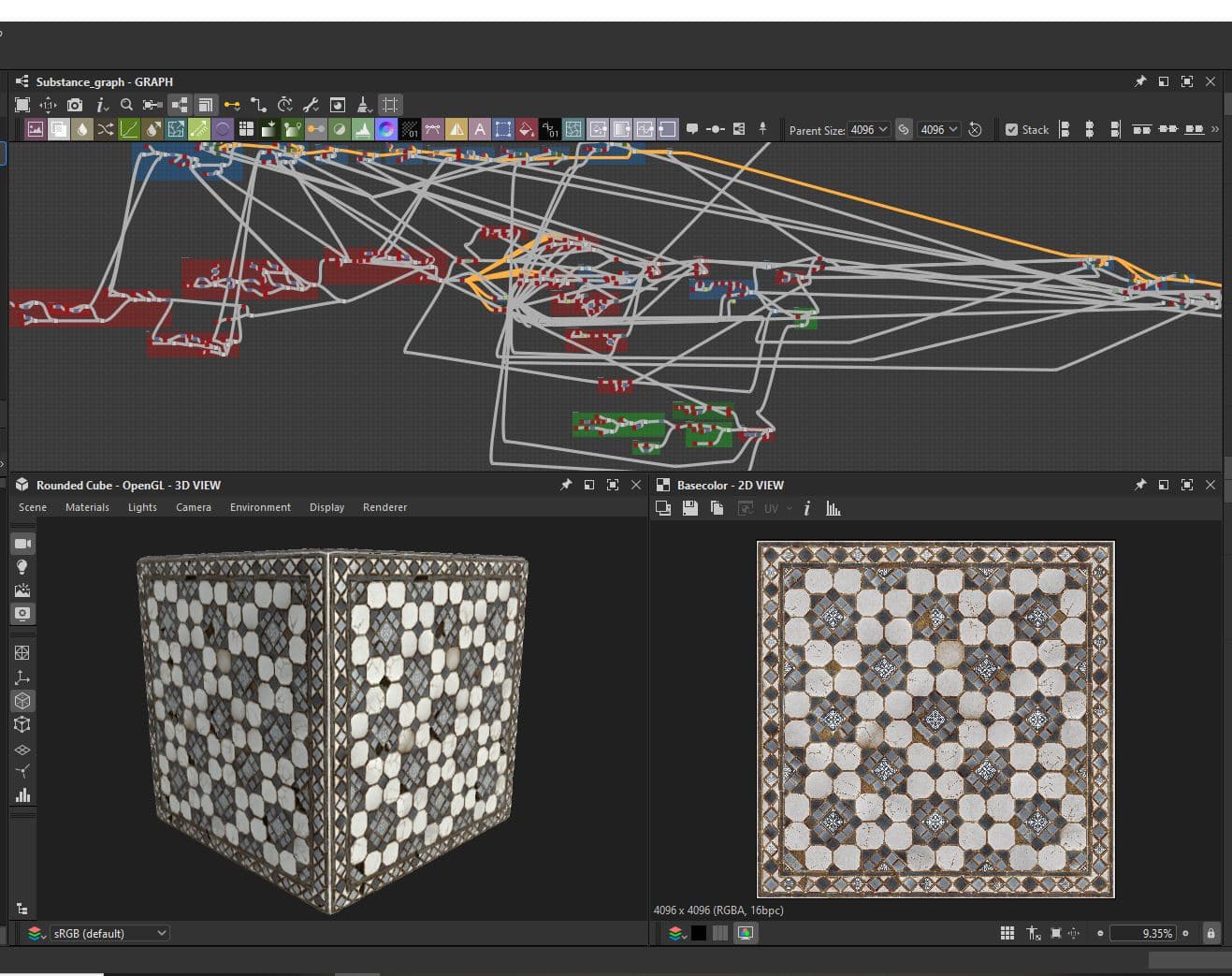The height and width of the screenshot is (976, 1232).
Task: Reset the parent size to default
Action: pos(975,130)
